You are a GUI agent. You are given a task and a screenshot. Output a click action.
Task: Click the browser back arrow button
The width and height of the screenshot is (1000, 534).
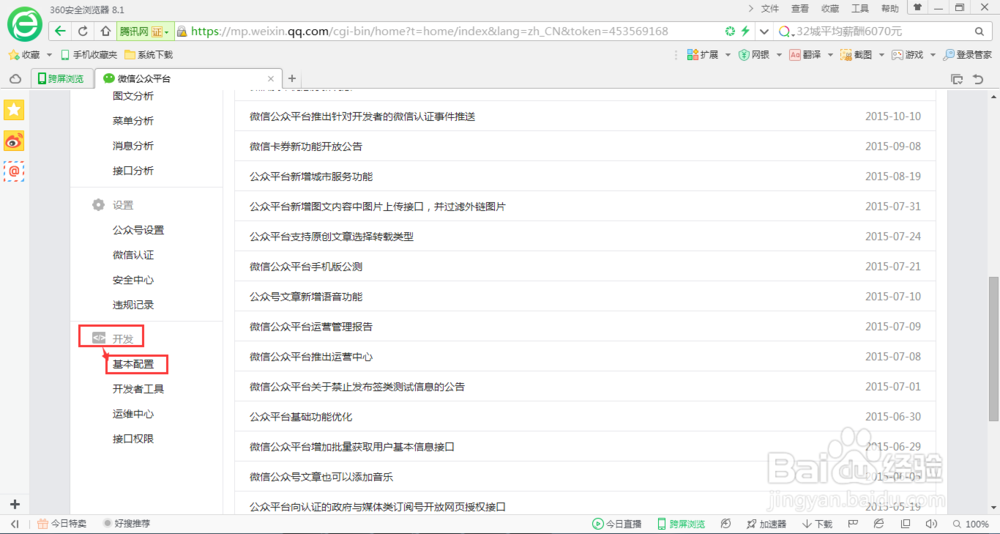click(60, 31)
